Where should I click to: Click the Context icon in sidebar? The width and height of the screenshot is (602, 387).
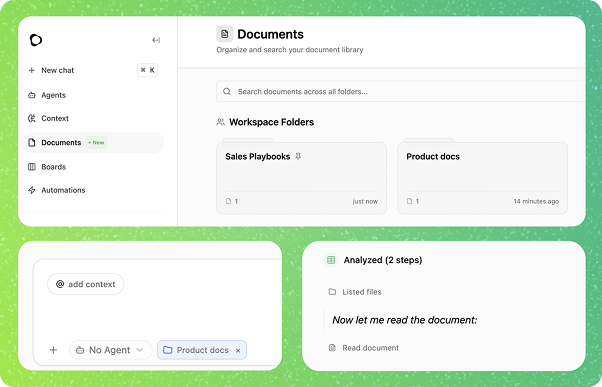tap(32, 118)
